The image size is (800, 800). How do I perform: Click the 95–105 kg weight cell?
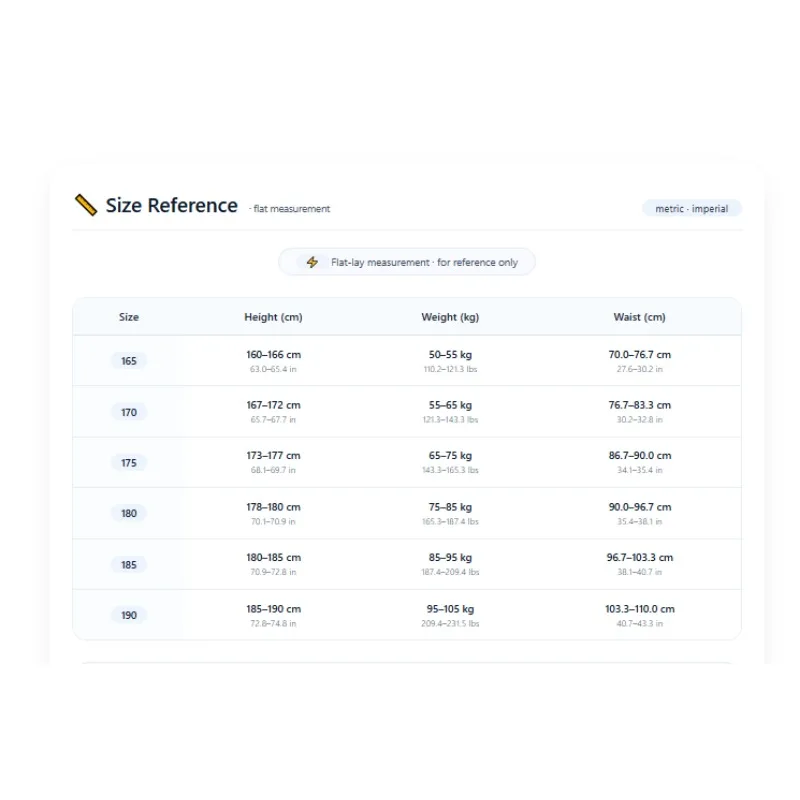point(450,615)
